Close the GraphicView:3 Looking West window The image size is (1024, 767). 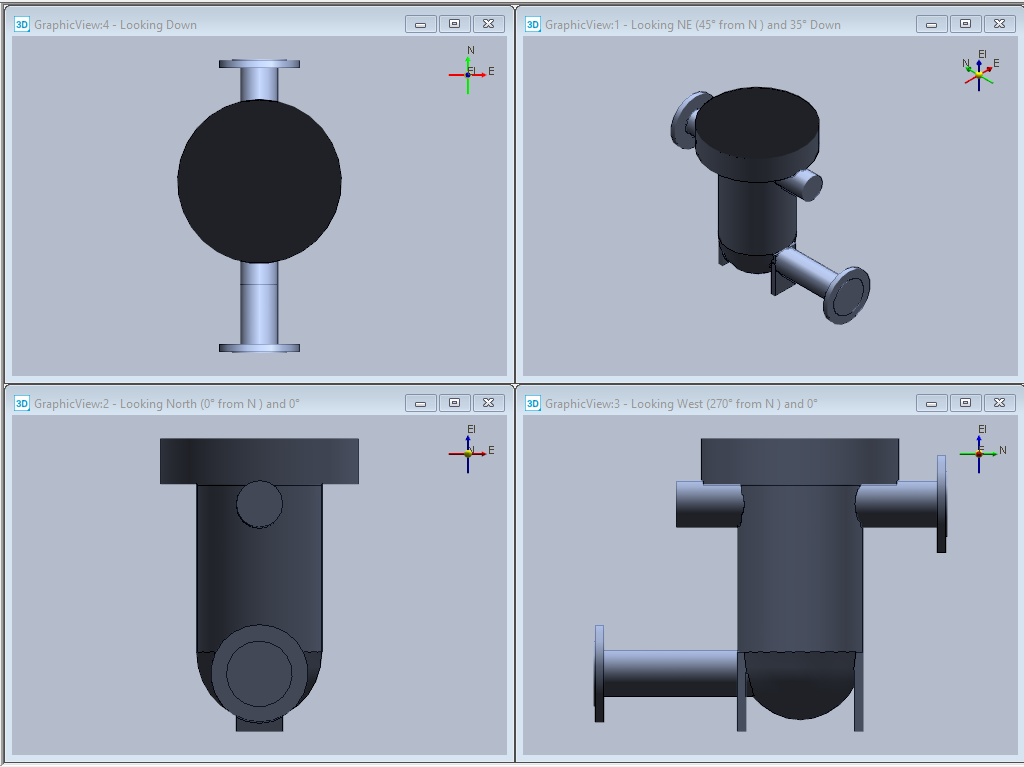(1000, 403)
